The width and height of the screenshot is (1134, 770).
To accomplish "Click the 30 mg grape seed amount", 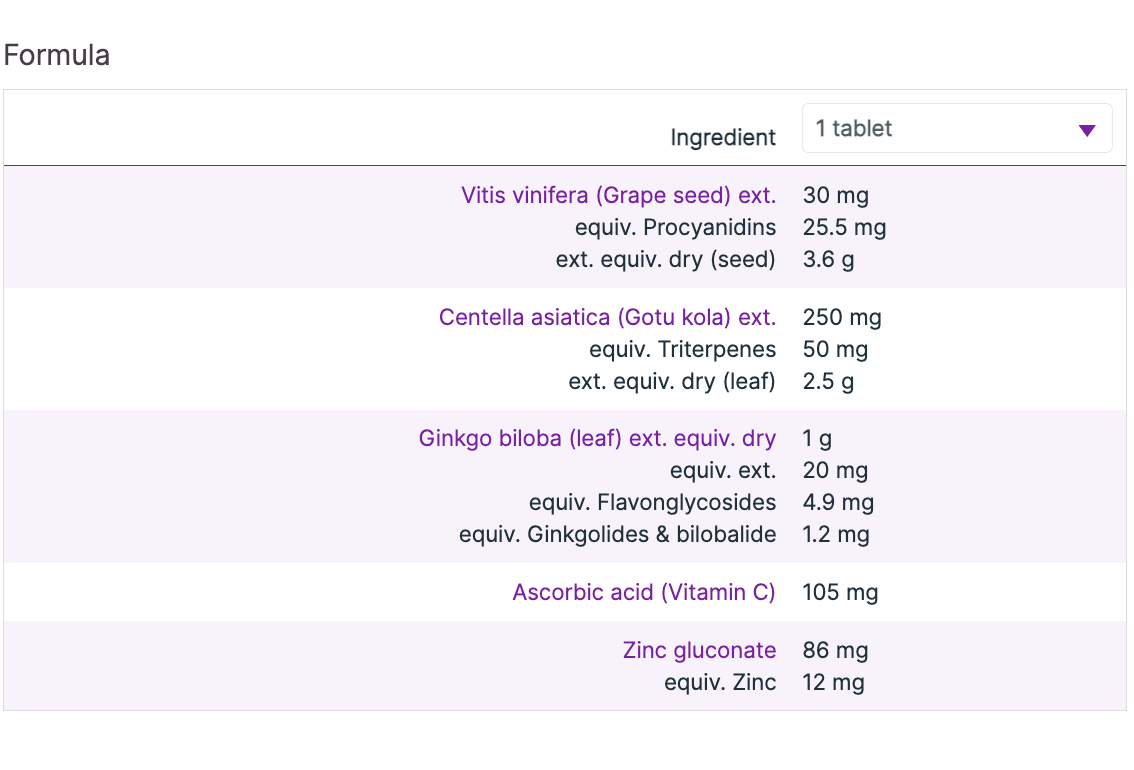I will tap(835, 195).
